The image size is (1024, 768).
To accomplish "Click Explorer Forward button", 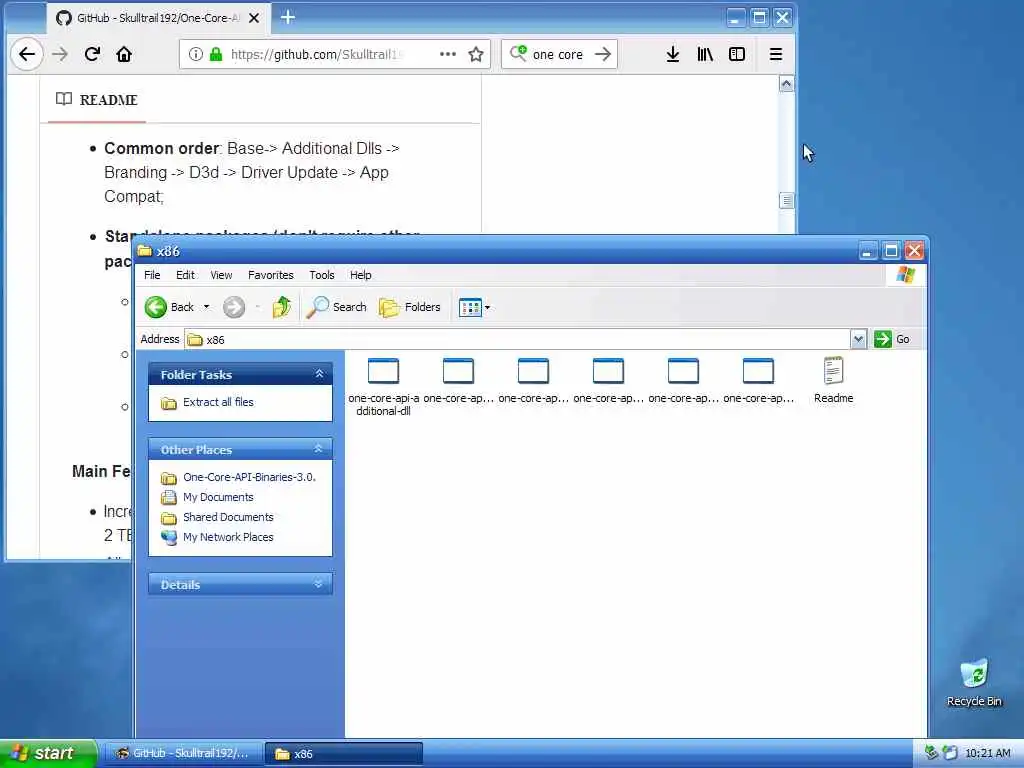I will pyautogui.click(x=234, y=307).
